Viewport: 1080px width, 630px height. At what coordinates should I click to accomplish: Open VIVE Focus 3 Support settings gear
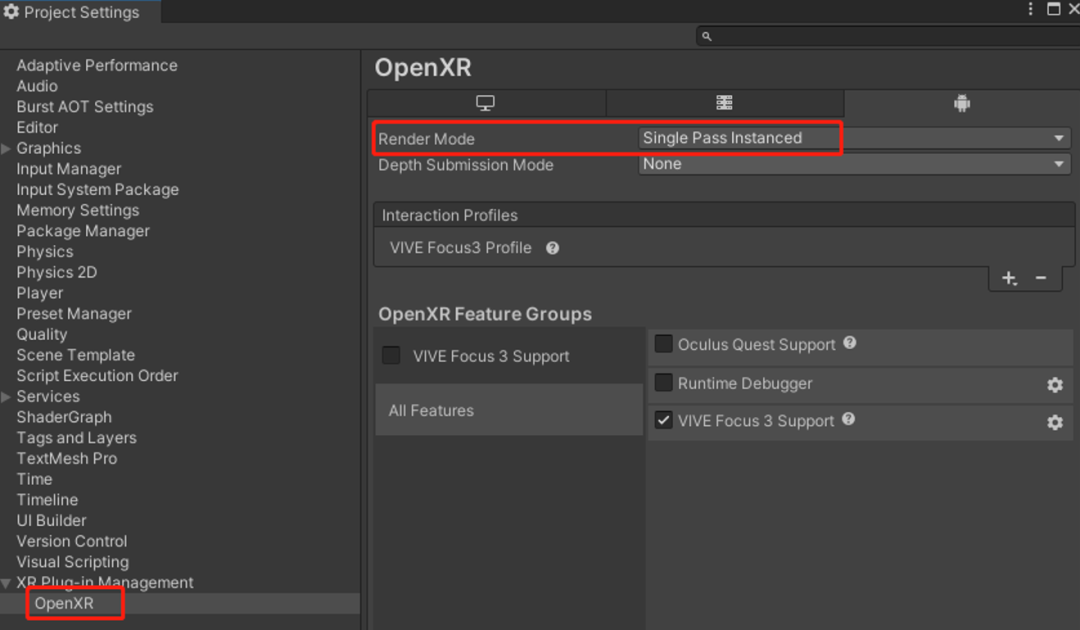pos(1055,422)
